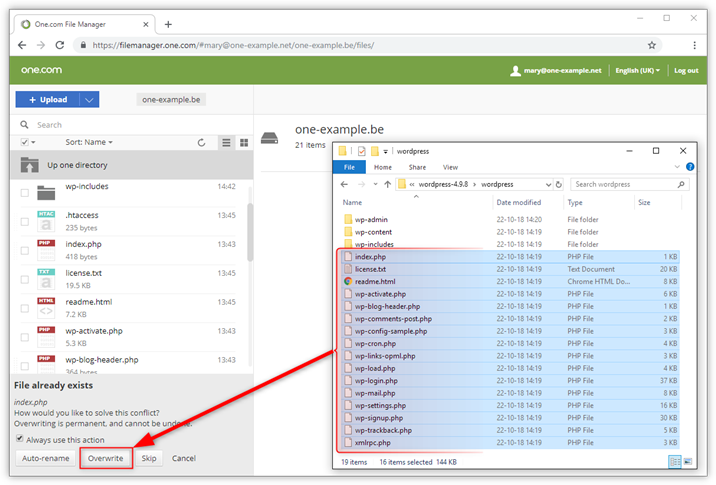Switch Explorer to details view in status bar
Viewport: 716px width, 485px height.
click(x=674, y=462)
